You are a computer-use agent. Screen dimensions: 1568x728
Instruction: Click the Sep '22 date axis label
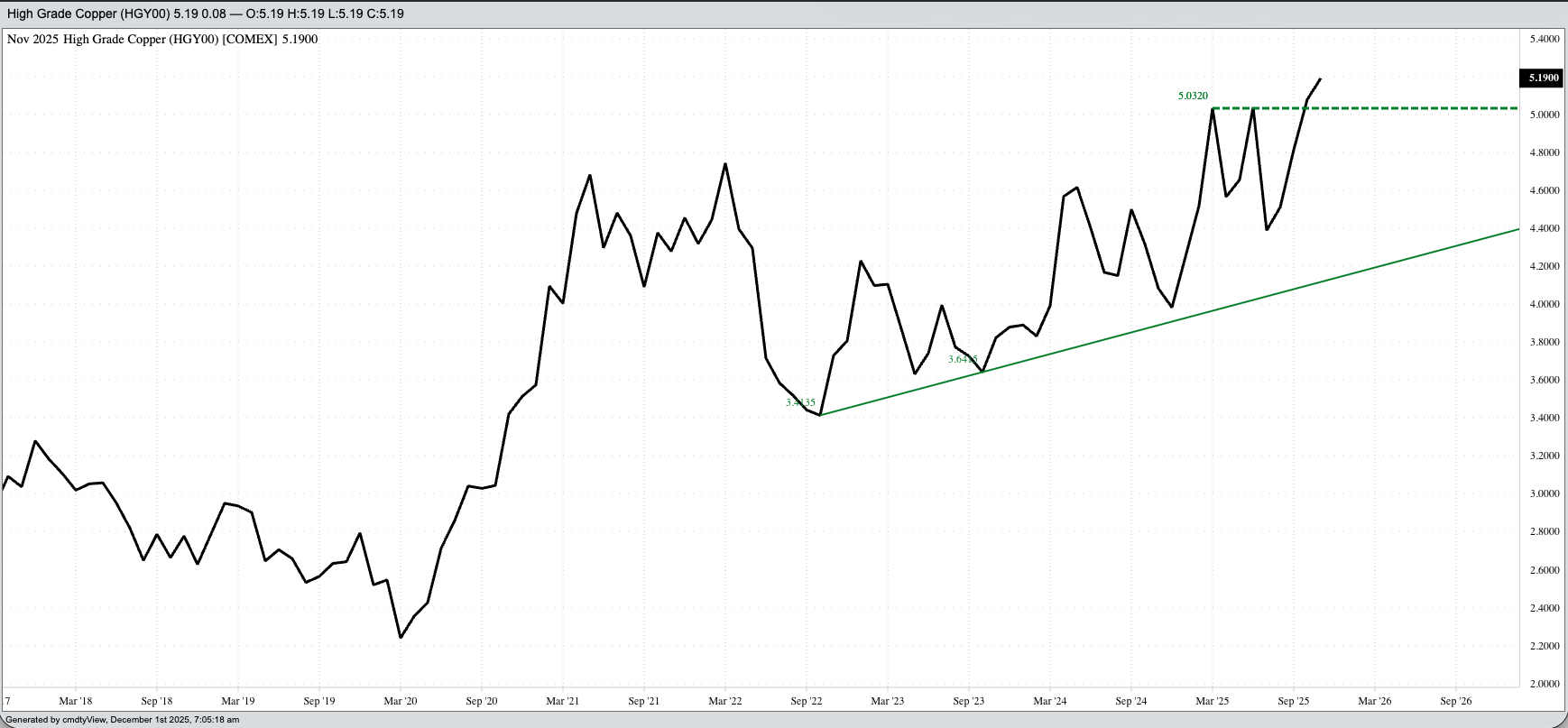tap(806, 701)
